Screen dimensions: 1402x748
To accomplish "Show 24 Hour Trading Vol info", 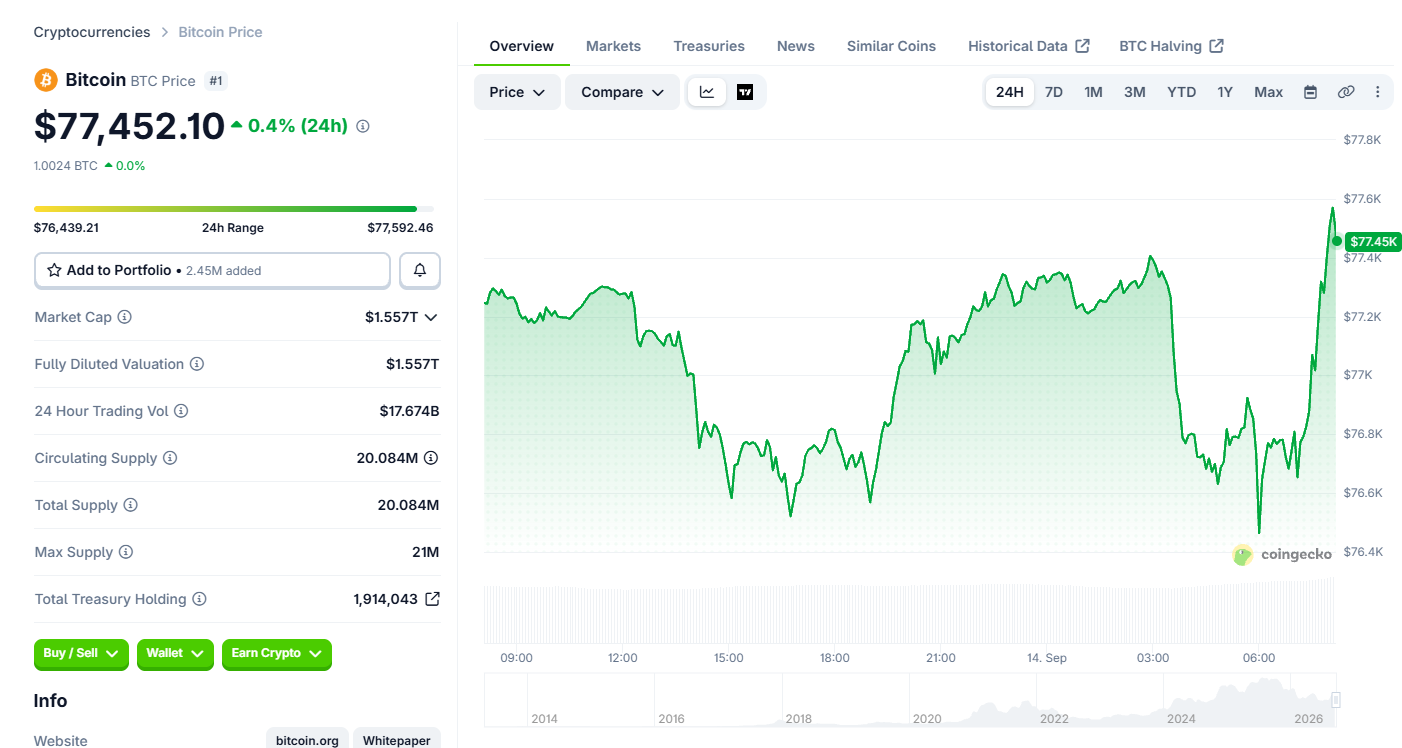I will point(181,411).
